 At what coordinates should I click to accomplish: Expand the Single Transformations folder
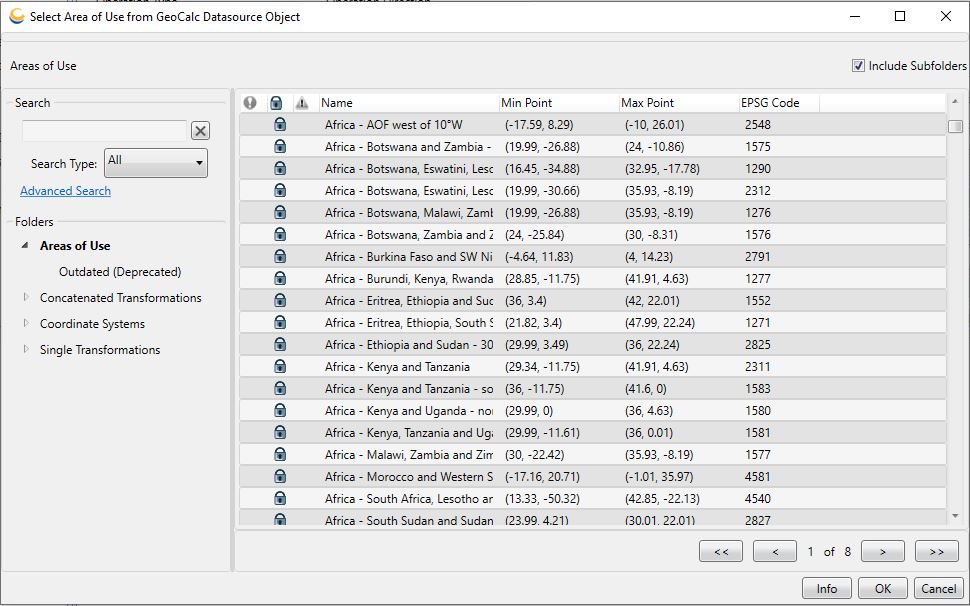point(26,349)
